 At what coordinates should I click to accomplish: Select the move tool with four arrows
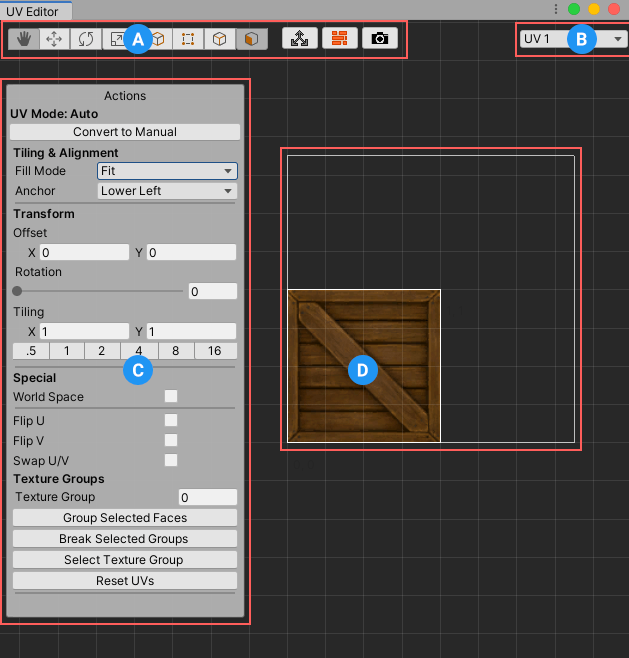coord(55,39)
